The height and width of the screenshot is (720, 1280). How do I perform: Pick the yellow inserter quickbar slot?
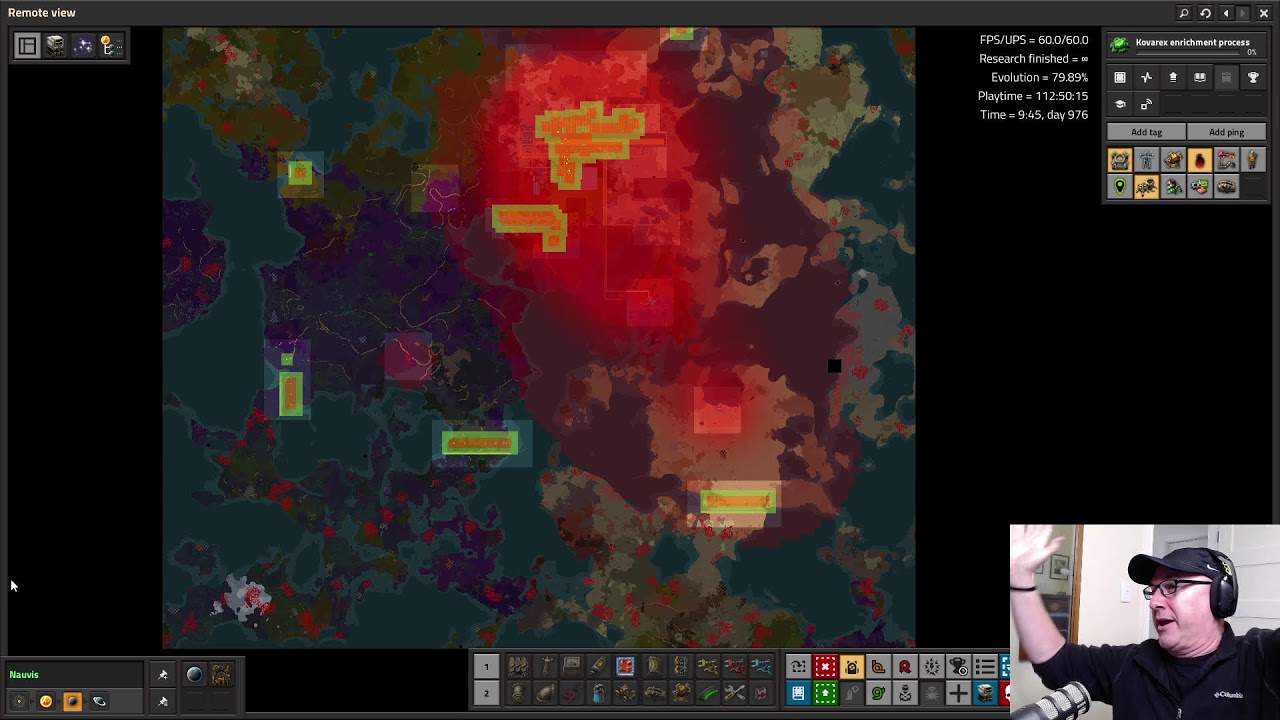(707, 667)
